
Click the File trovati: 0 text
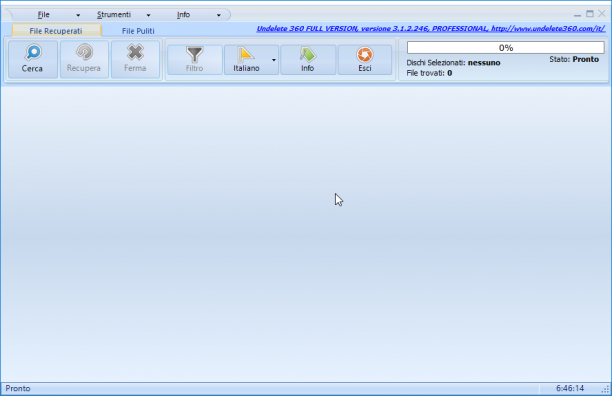429,73
